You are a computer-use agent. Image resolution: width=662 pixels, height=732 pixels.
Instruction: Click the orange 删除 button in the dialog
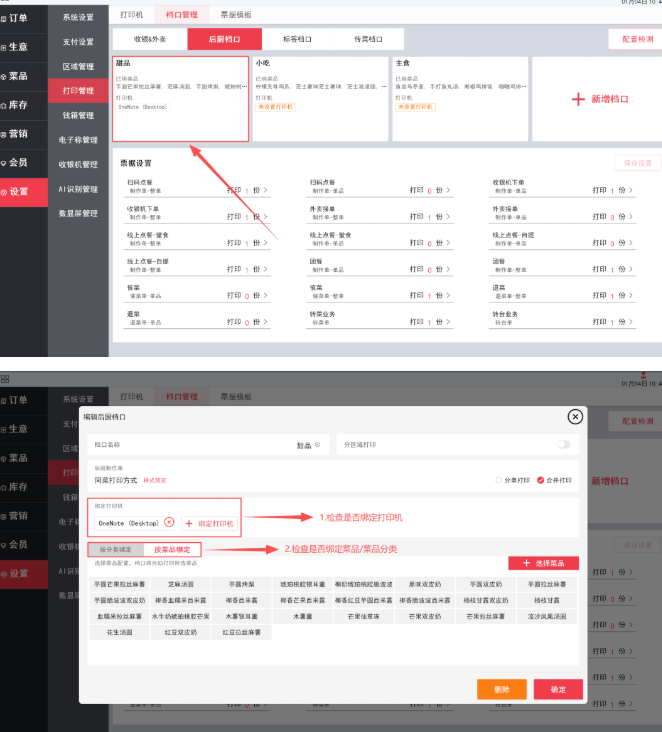point(502,689)
